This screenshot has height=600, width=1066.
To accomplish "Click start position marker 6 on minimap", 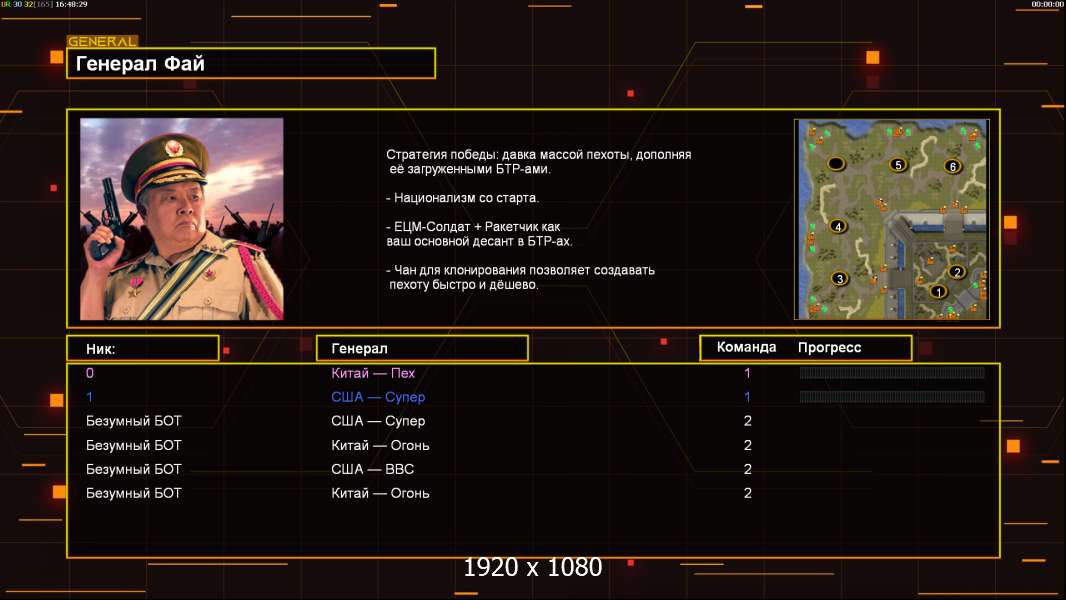I will [x=952, y=166].
